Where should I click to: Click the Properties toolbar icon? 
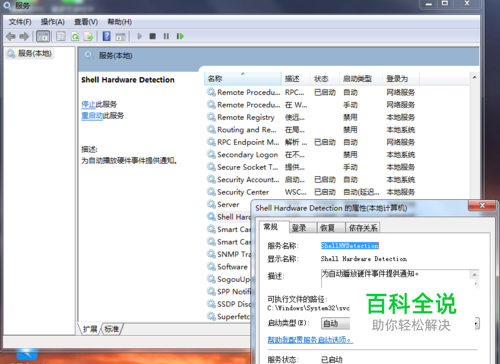click(61, 36)
